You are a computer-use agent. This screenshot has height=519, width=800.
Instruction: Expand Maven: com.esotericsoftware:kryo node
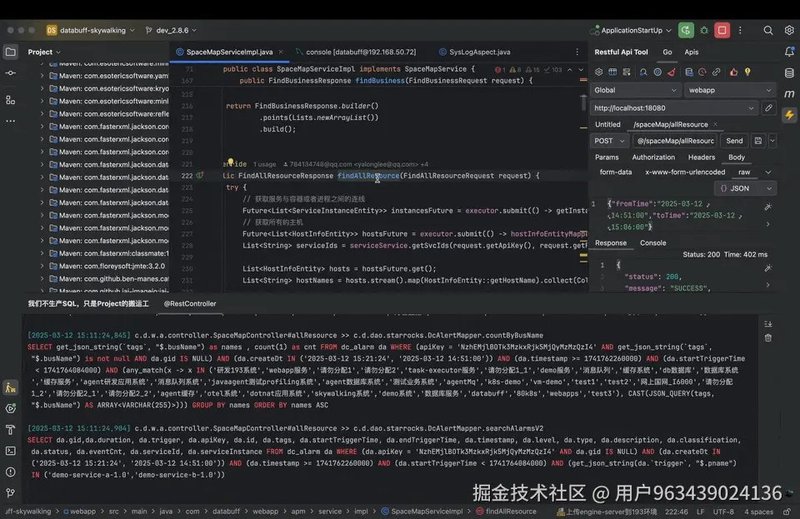pos(42,88)
